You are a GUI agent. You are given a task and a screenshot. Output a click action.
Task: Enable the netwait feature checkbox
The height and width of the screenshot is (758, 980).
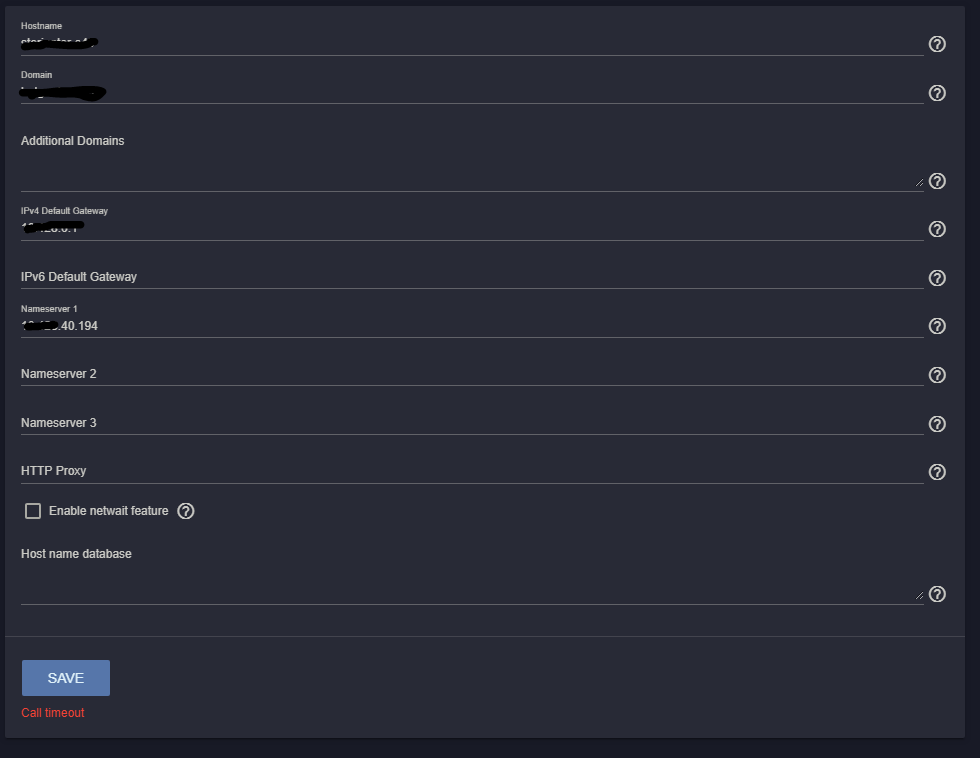[x=33, y=511]
